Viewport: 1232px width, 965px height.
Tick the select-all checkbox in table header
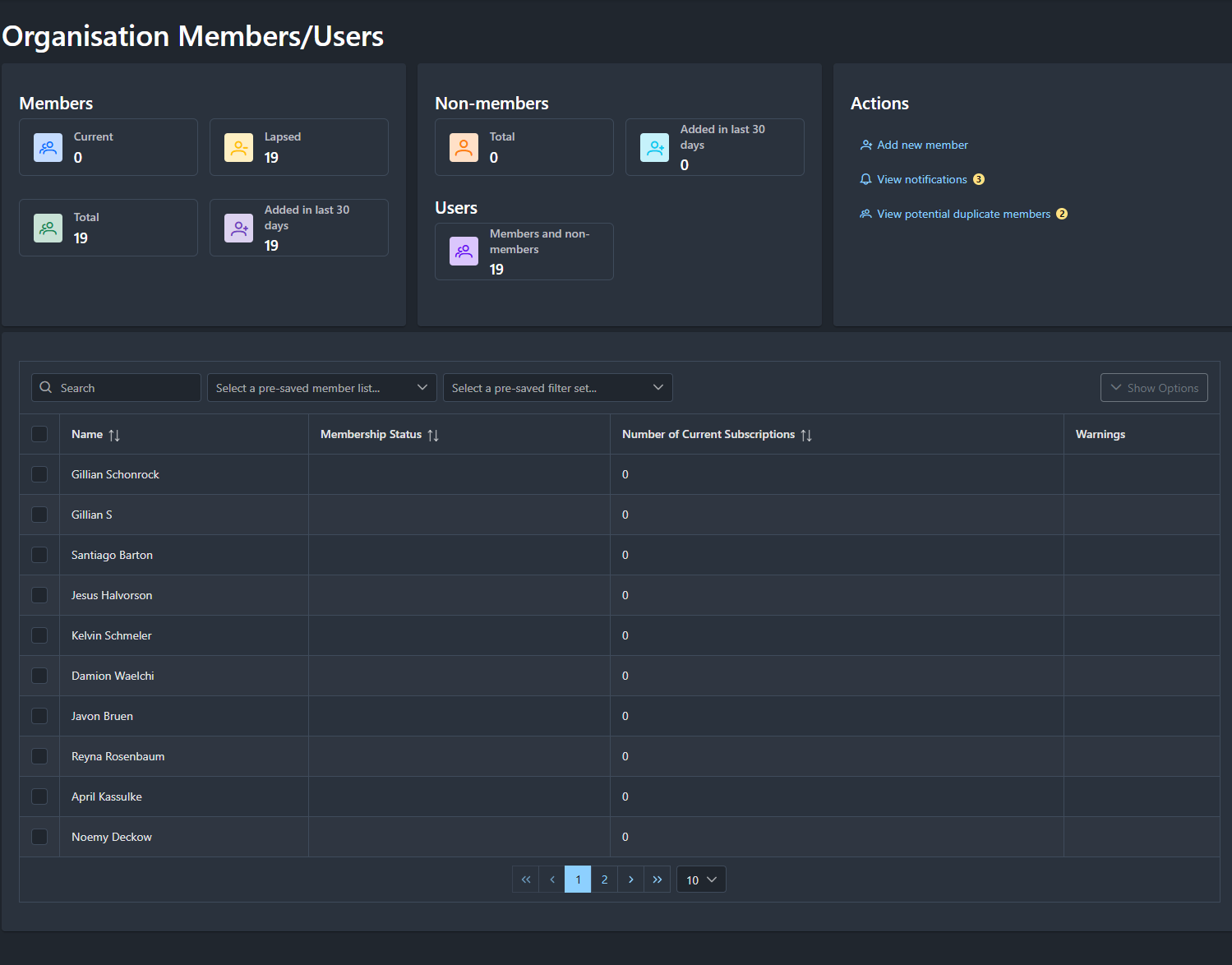click(x=39, y=434)
